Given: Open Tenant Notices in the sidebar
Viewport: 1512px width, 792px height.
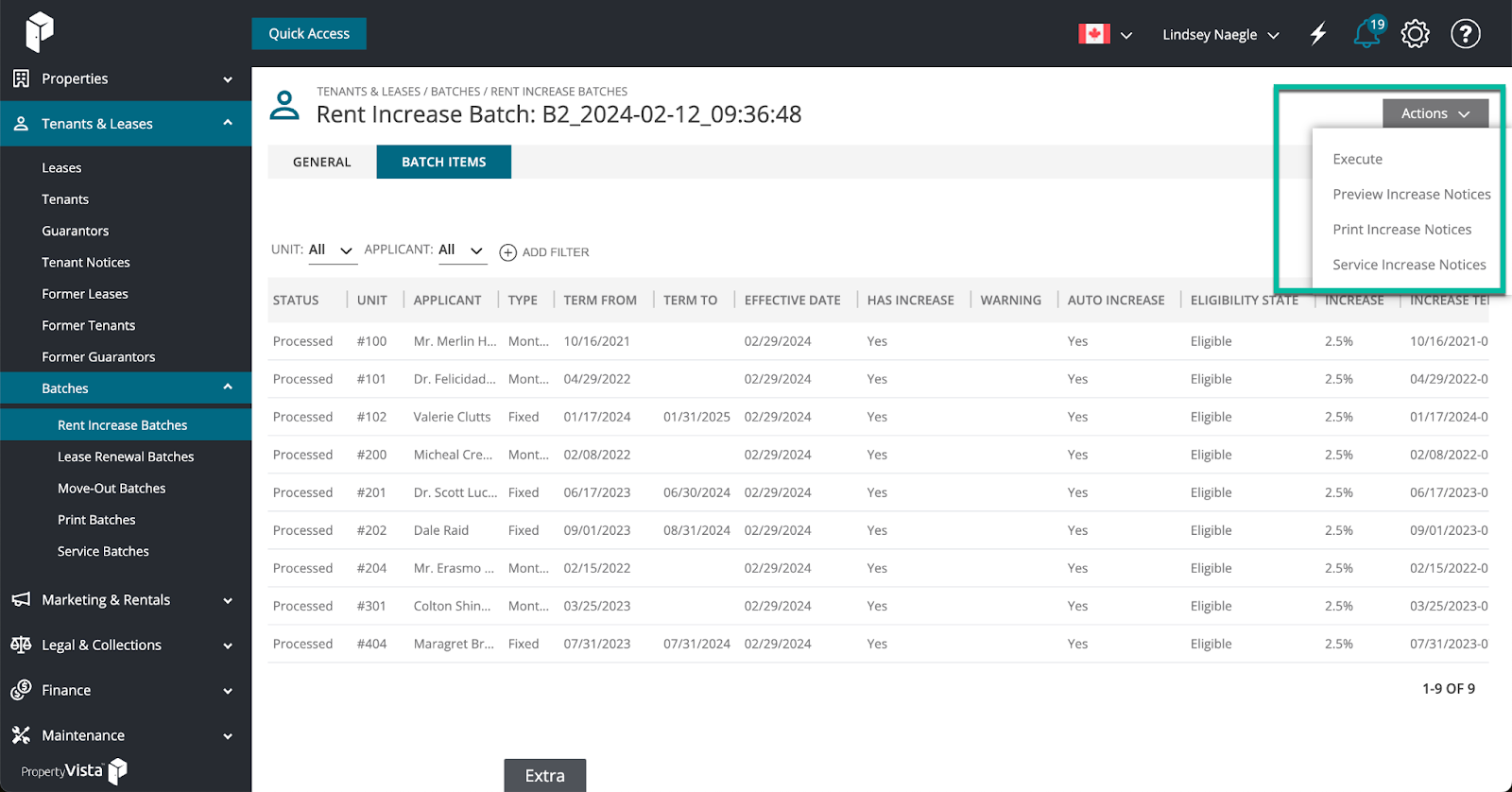Looking at the screenshot, I should [x=86, y=263].
